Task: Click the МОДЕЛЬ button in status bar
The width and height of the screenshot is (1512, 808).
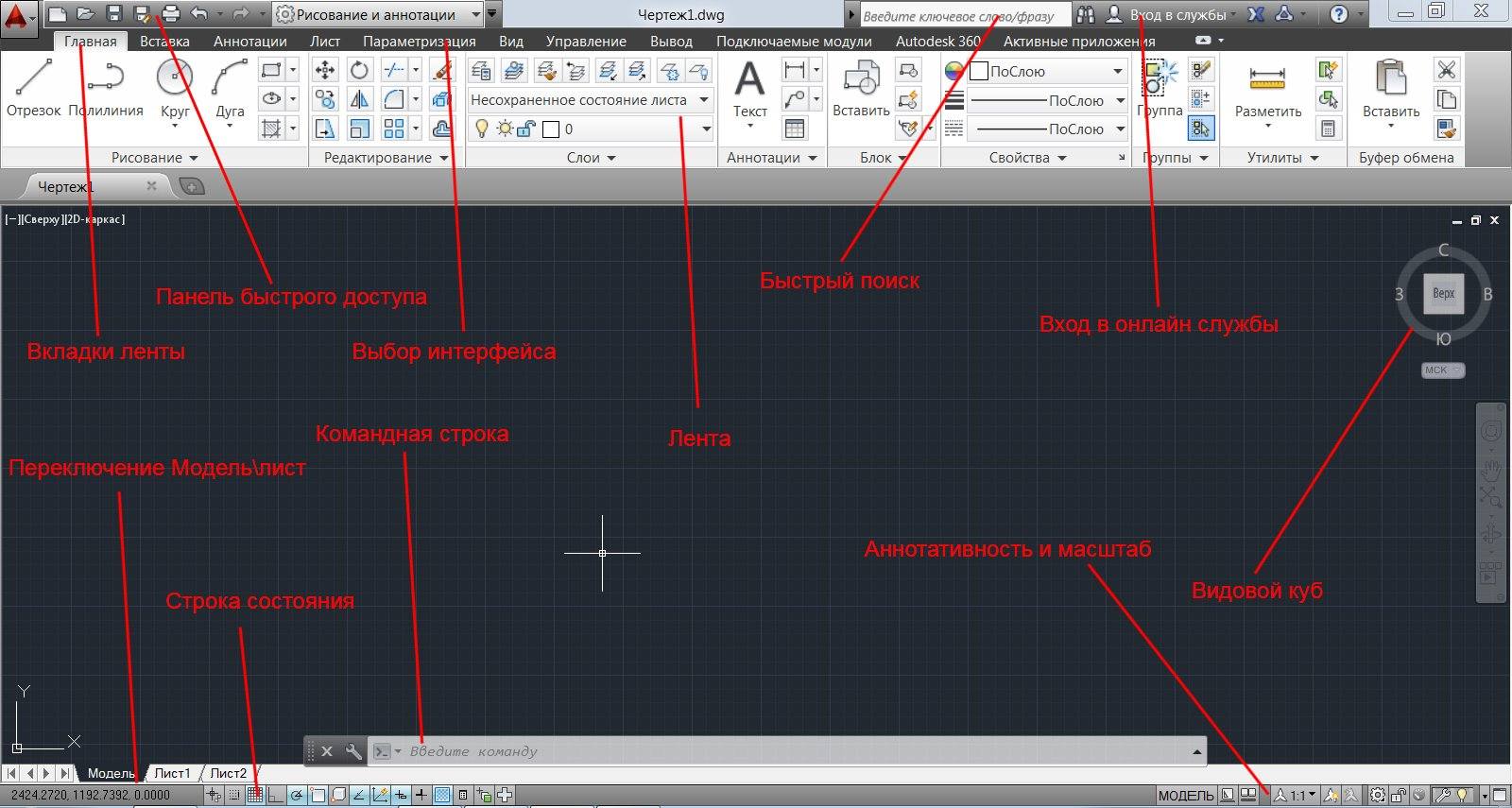Action: (x=1185, y=796)
